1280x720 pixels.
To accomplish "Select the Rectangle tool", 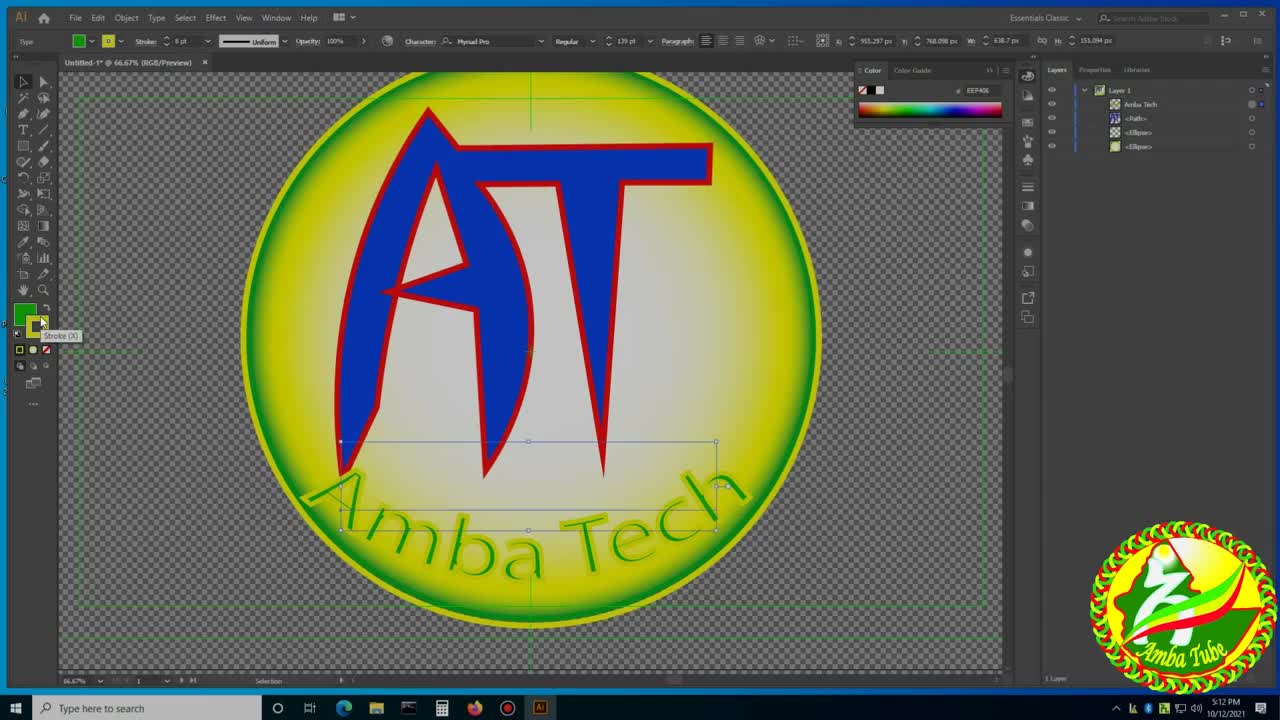I will tap(23, 146).
